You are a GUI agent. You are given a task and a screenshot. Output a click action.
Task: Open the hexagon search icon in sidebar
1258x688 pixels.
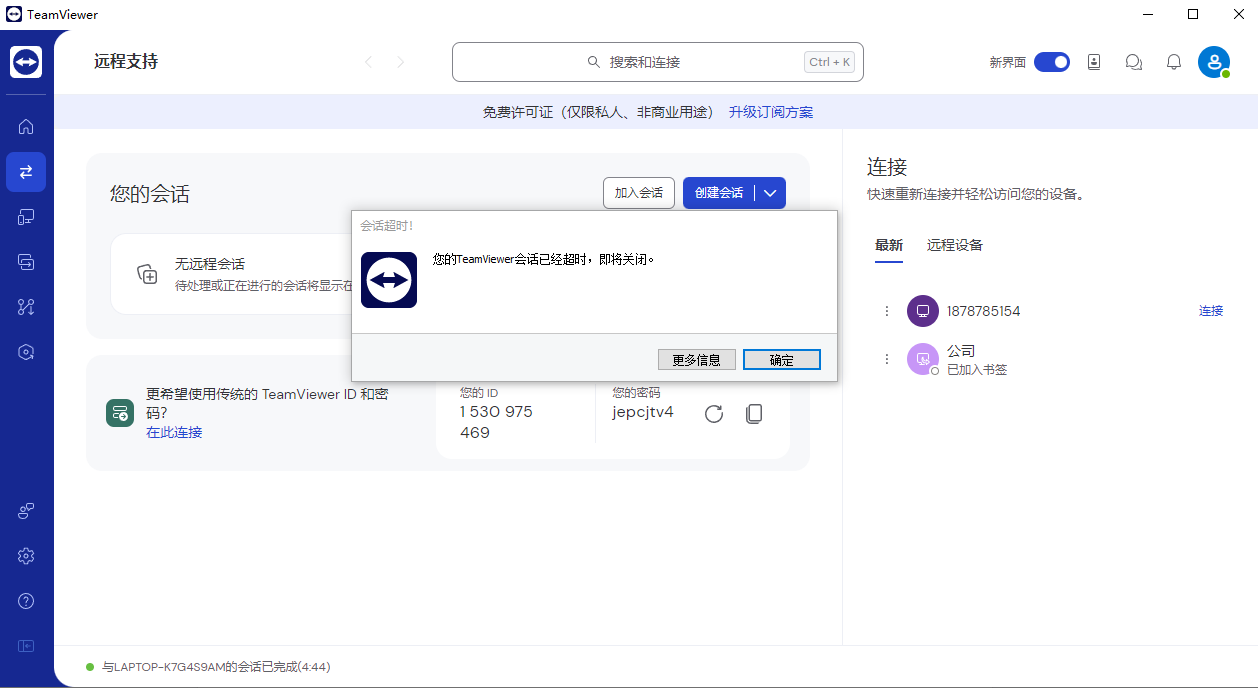[26, 352]
